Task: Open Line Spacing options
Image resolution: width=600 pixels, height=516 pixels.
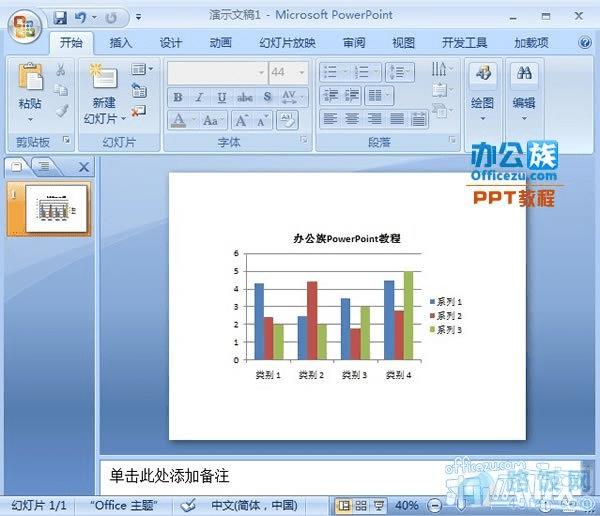Action: click(400, 72)
